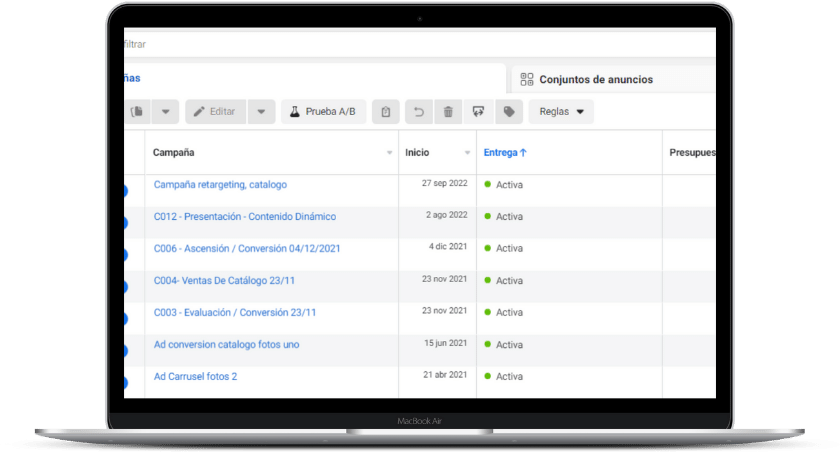Toggle the Campaña retargeting, catalogo switch
Screen dimensions: 840x452
click(x=125, y=191)
